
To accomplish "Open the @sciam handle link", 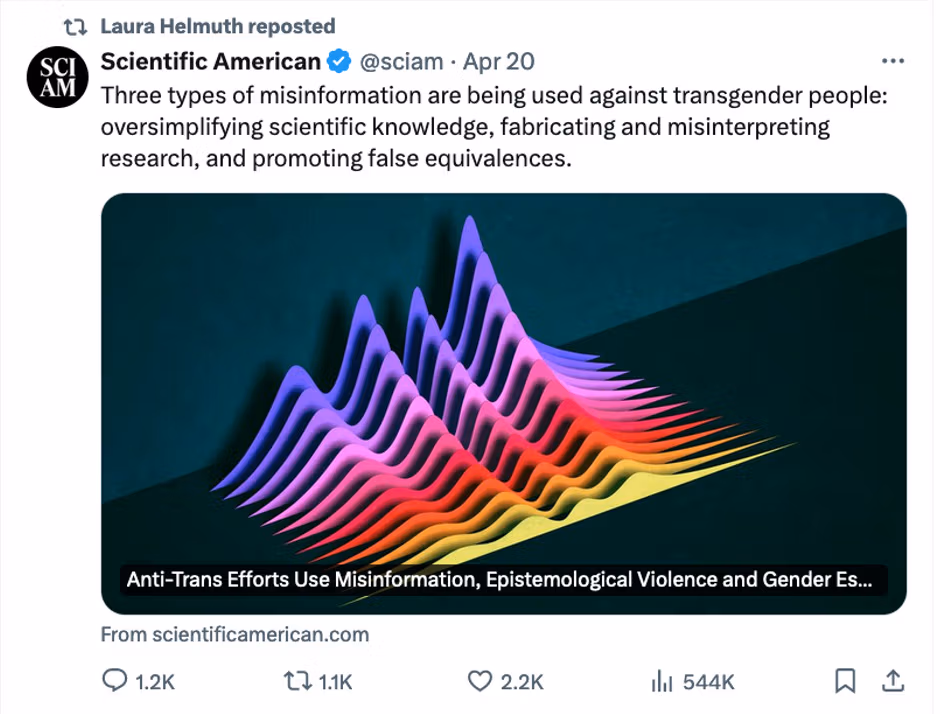I will 400,62.
